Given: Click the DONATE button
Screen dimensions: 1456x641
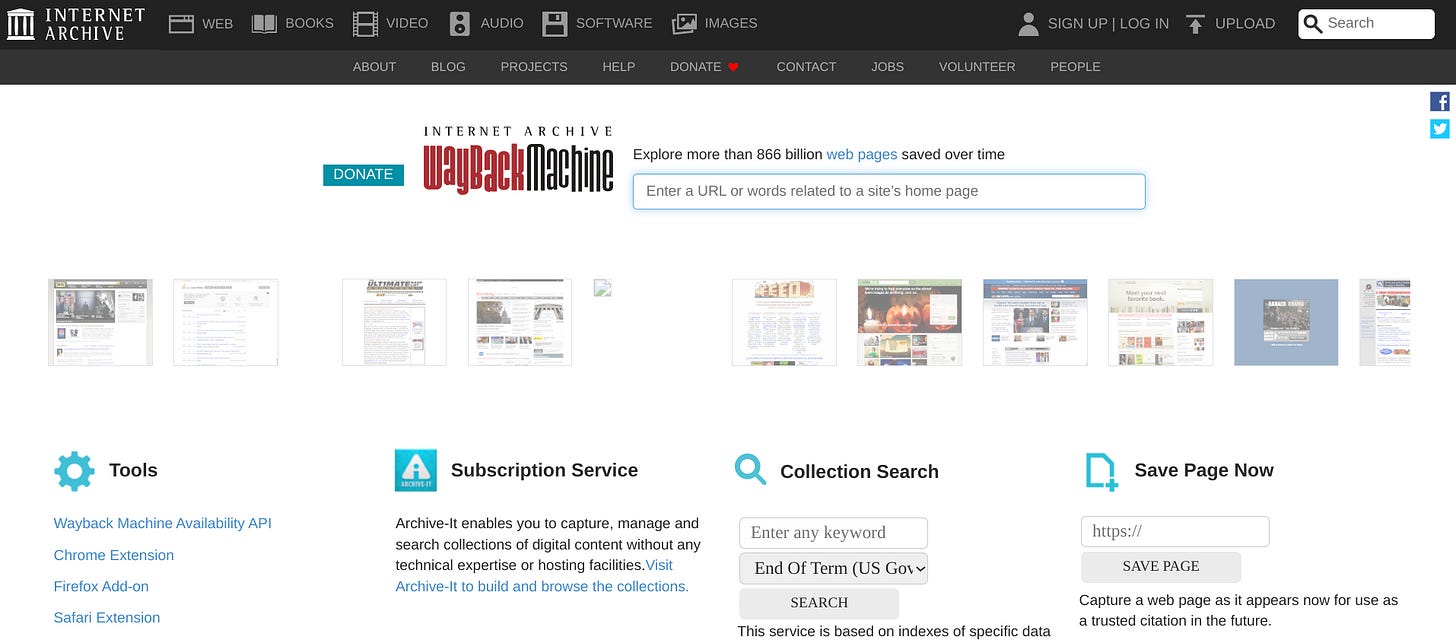Looking at the screenshot, I should click(x=363, y=174).
